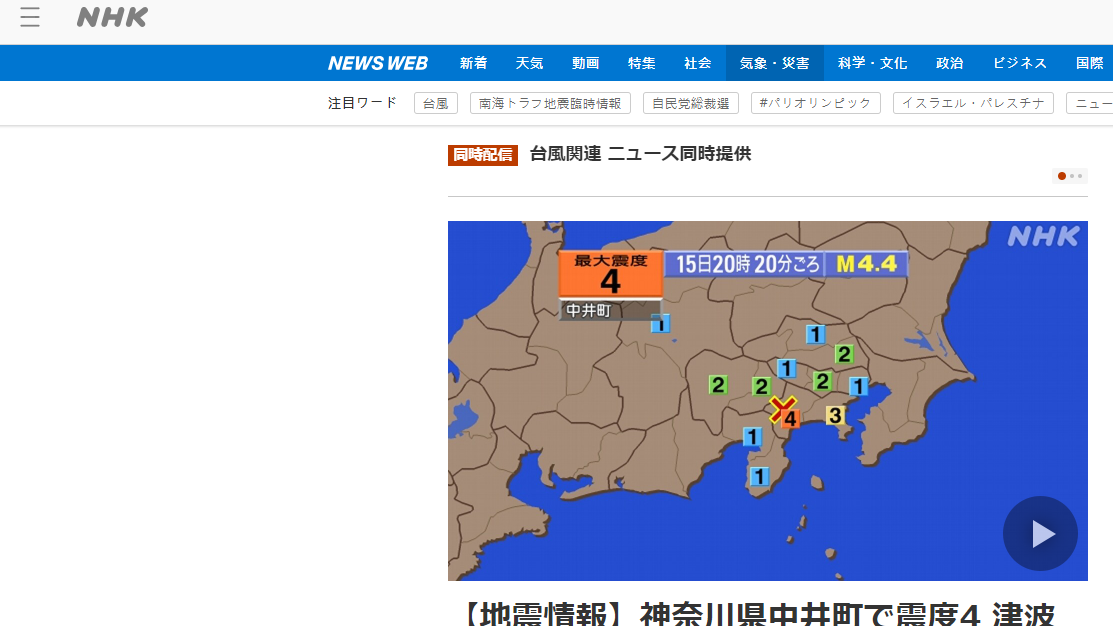Select the 特集 menu item
Image resolution: width=1113 pixels, height=626 pixels.
coord(641,63)
